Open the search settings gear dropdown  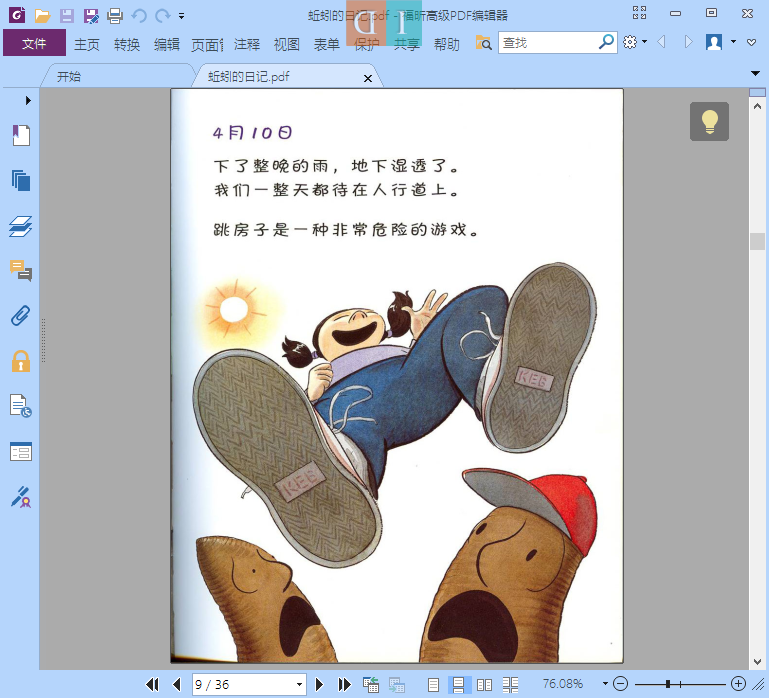coord(635,42)
